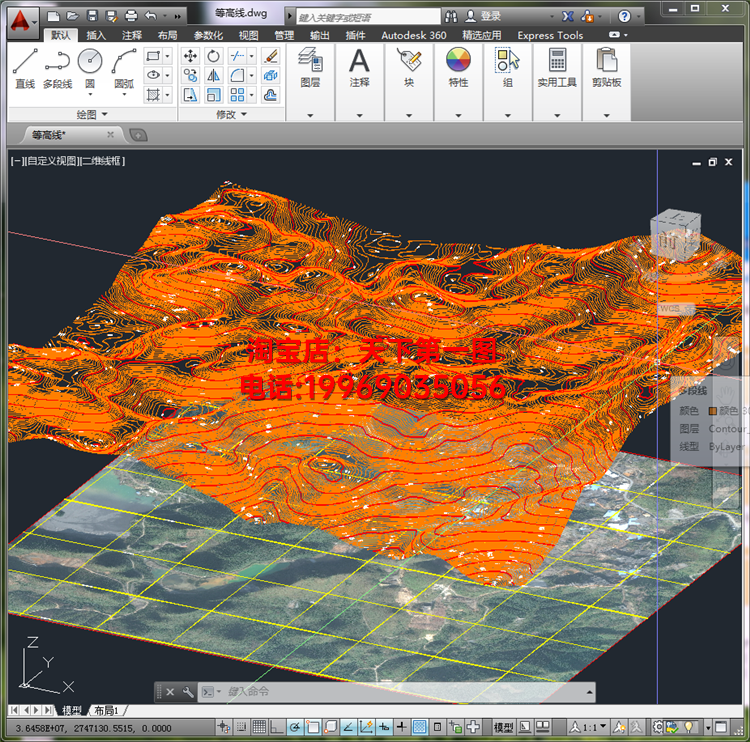Click the keyword search input field
This screenshot has width=750, height=742.
click(x=367, y=17)
